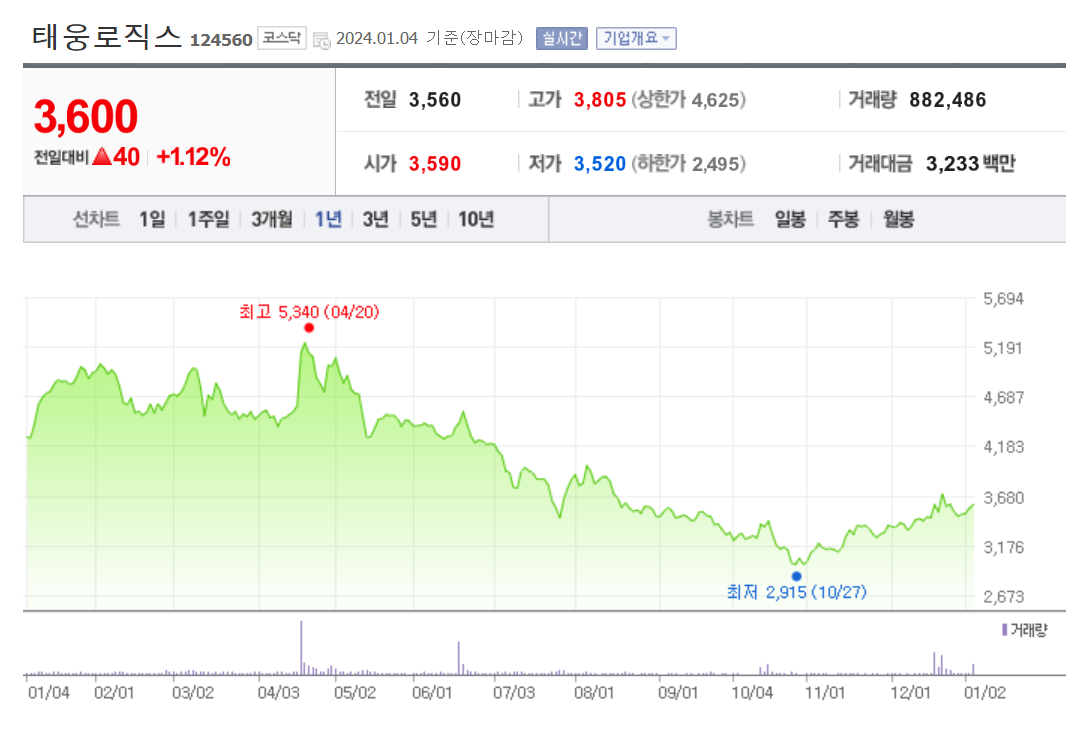Click the 거래량 value 882,486
This screenshot has width=1066, height=735.
tap(948, 100)
